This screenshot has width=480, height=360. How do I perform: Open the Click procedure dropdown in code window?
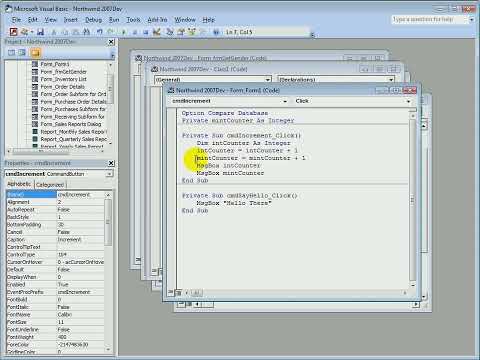click(x=409, y=101)
